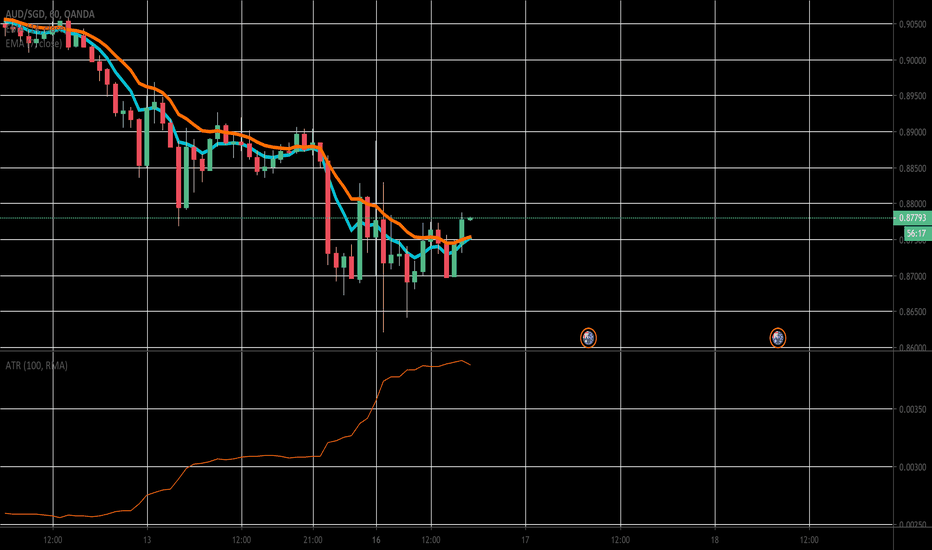Click the 0.89000 price axis label
Image resolution: width=932 pixels, height=550 pixels.
pos(912,132)
